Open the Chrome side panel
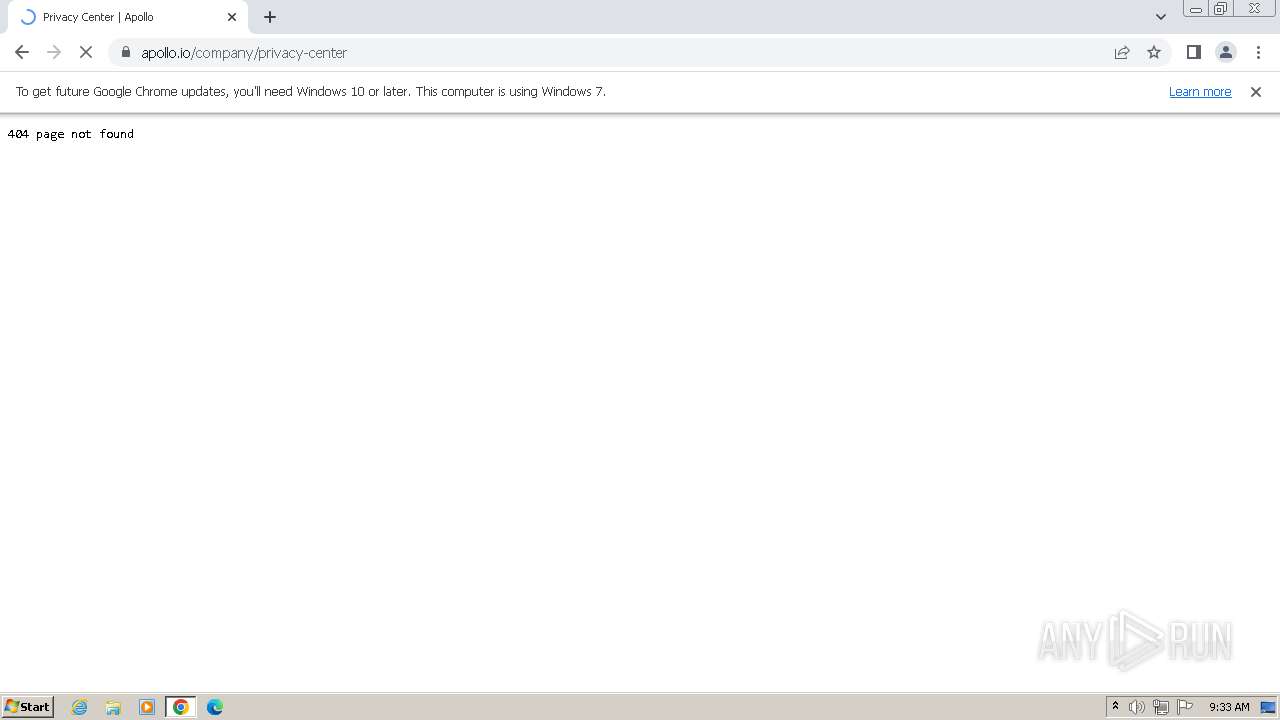Screen dimensions: 1280x720 point(1194,52)
